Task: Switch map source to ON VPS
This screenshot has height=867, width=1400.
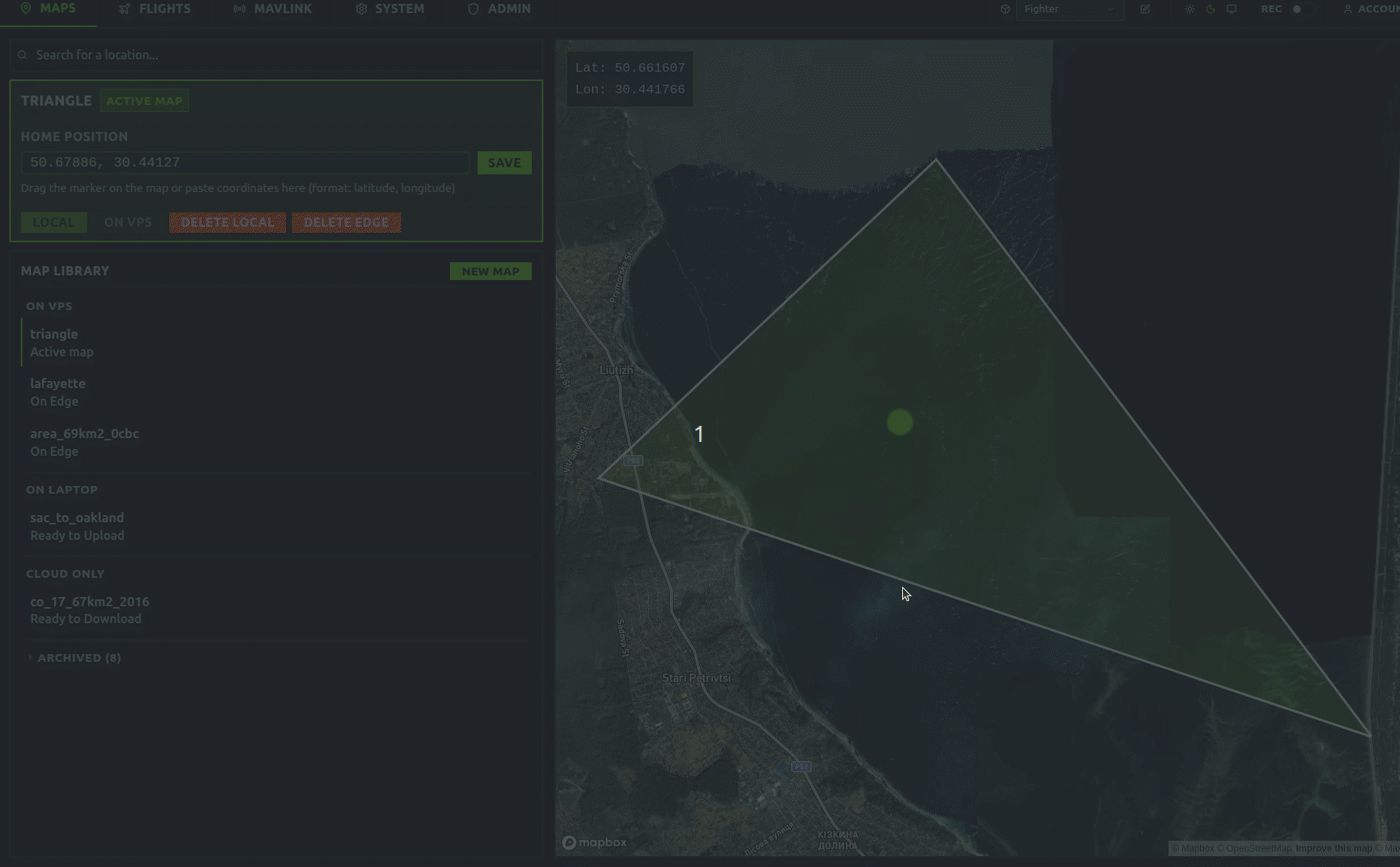Action: point(127,222)
